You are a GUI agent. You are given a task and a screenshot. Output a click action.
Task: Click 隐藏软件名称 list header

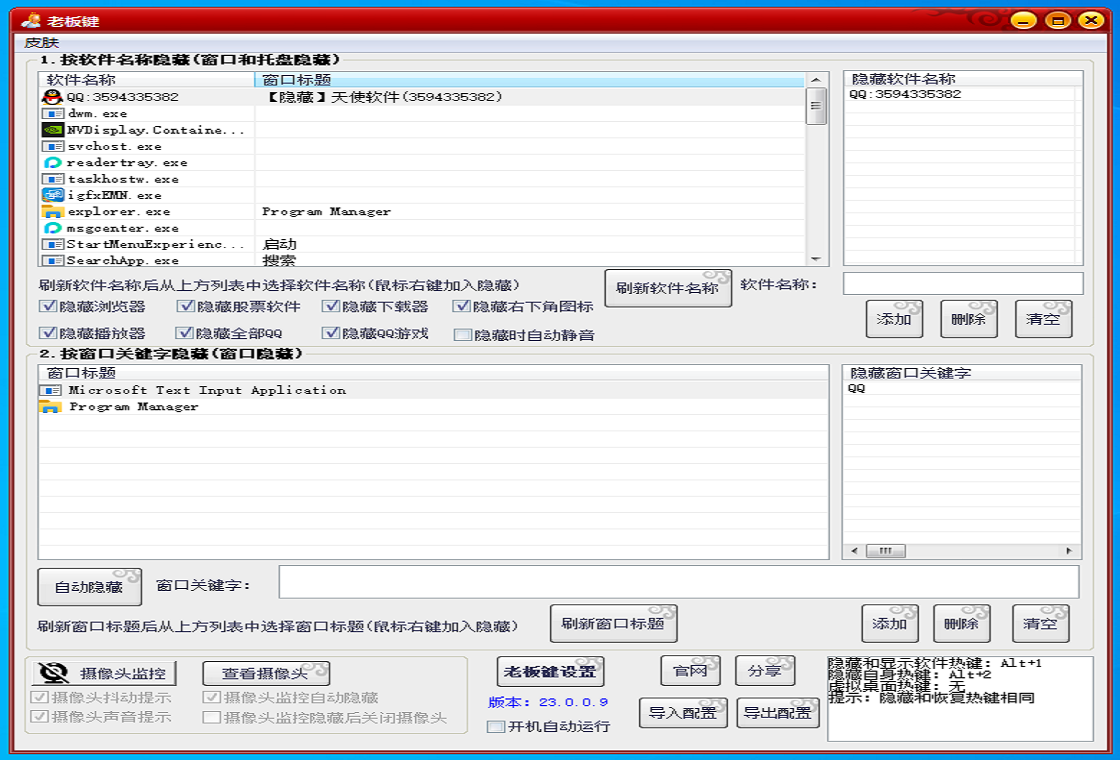tap(963, 79)
